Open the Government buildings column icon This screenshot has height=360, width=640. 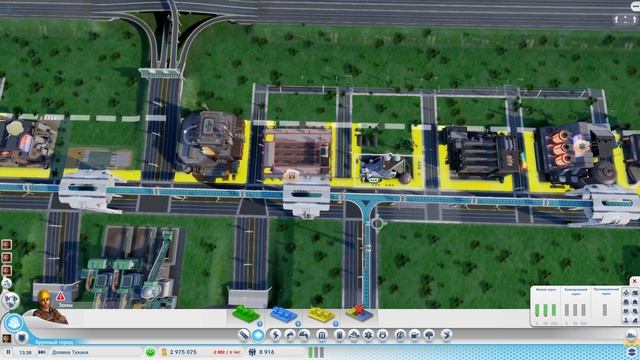tap(322, 336)
